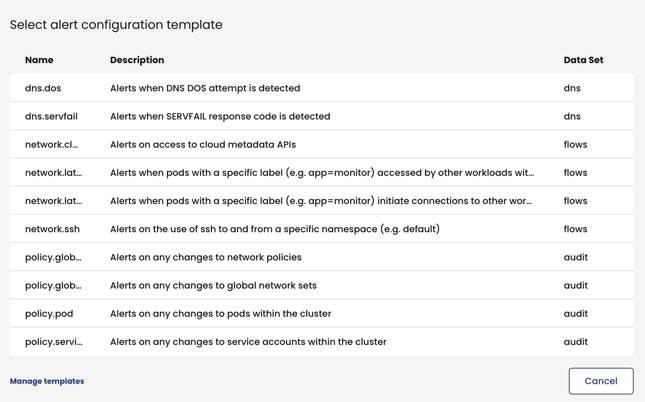Click the audit data set cell for policy.pod
The height and width of the screenshot is (402, 645).
click(575, 313)
